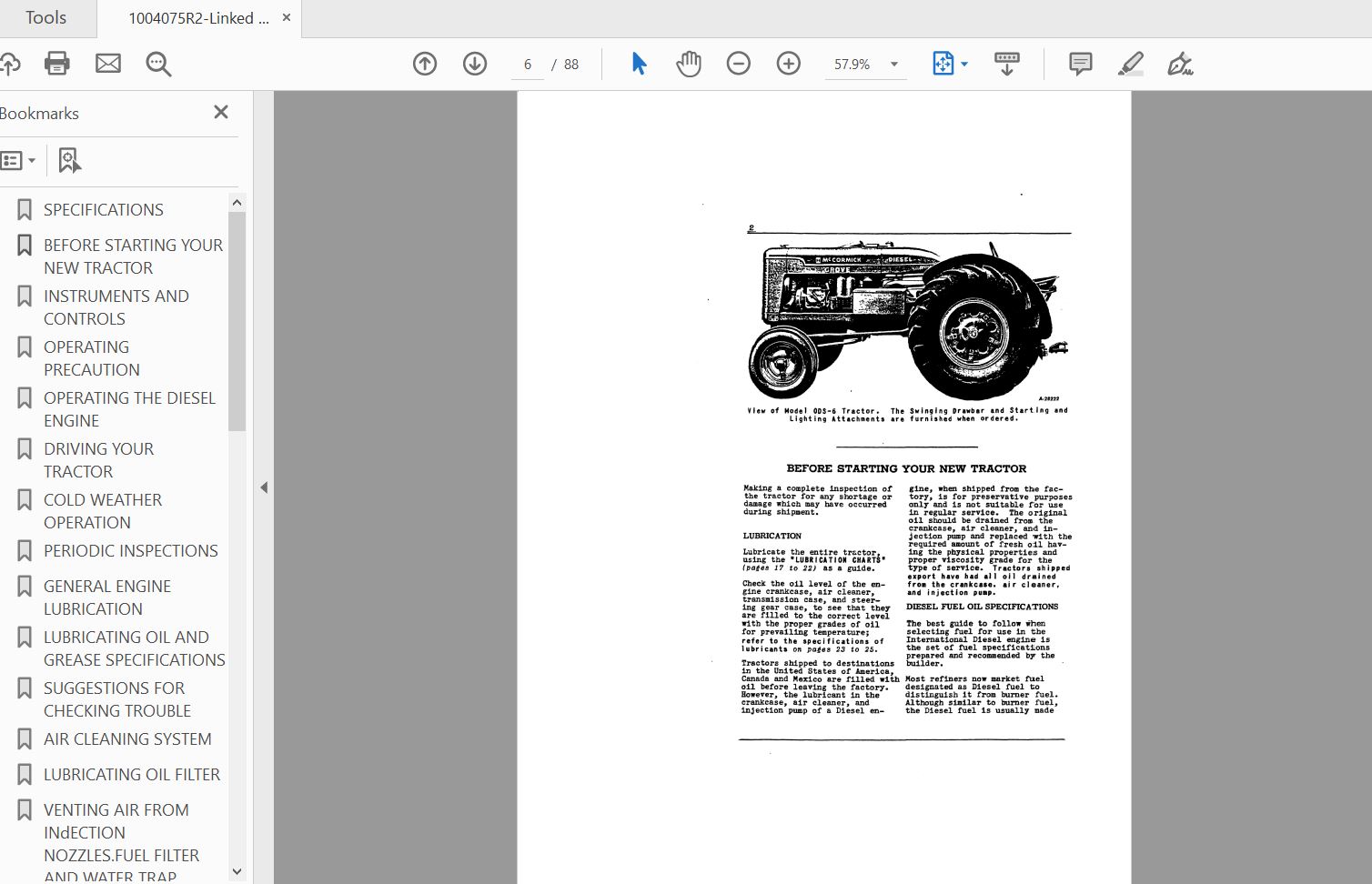Screen dimensions: 1372x884
Task: Click the bookmarks panel scrollbar thumb
Action: [237, 321]
